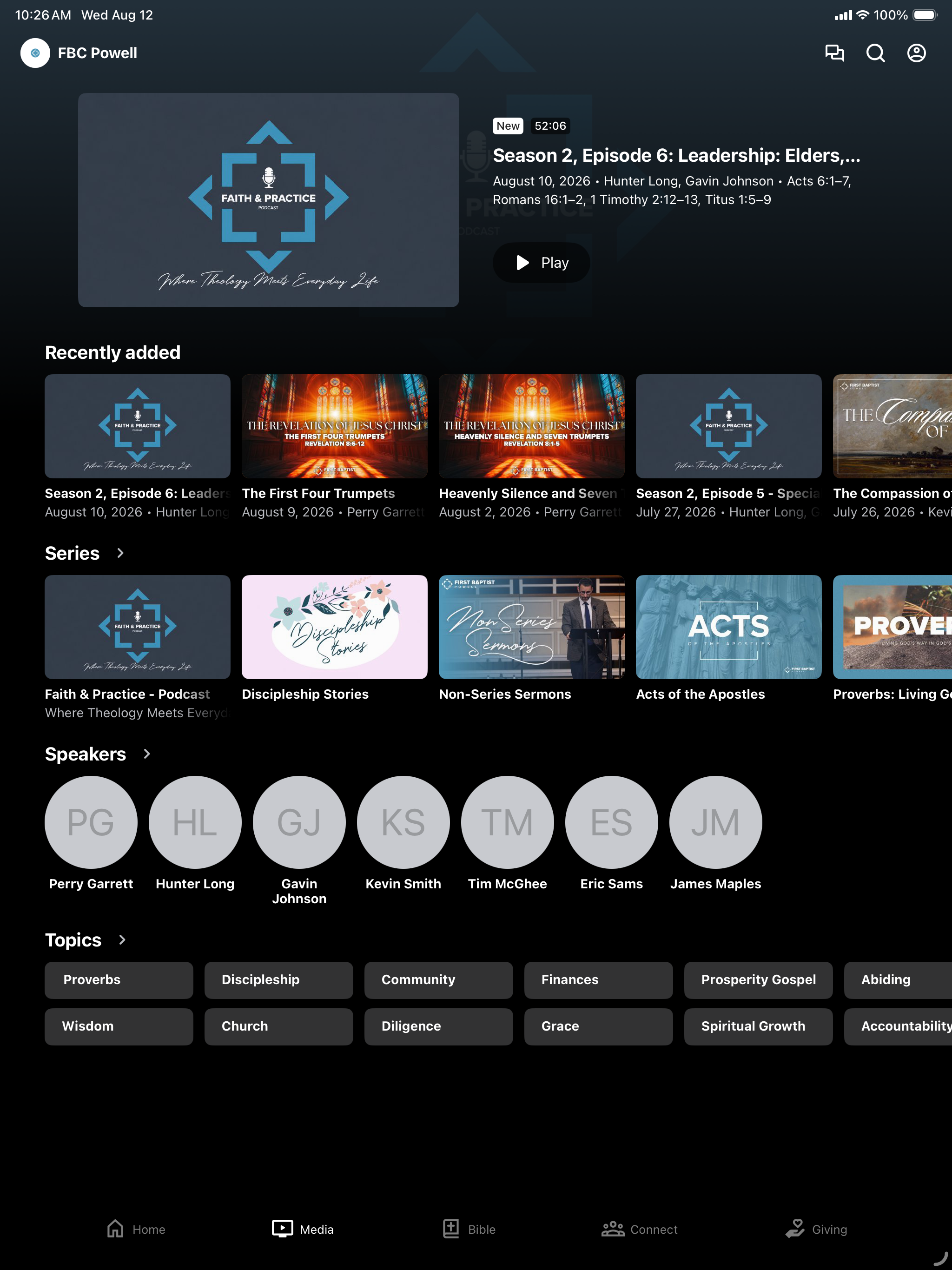Select speaker Perry Garrett avatar PG
952x1270 pixels.
[91, 822]
